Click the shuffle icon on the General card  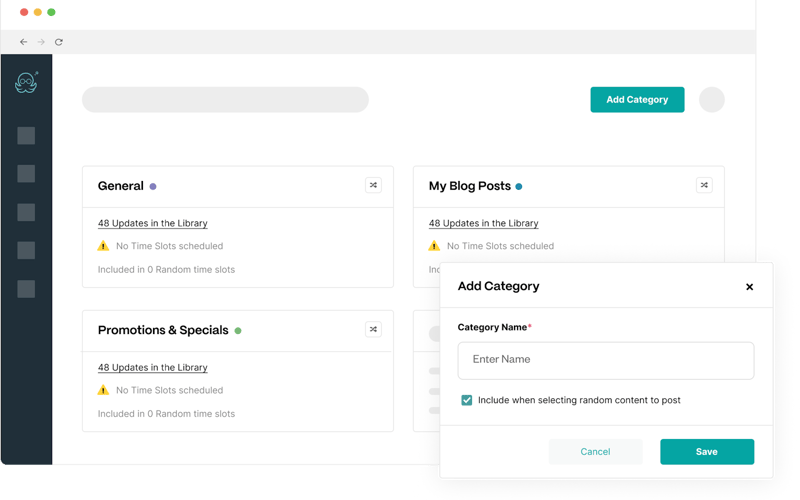(x=373, y=185)
